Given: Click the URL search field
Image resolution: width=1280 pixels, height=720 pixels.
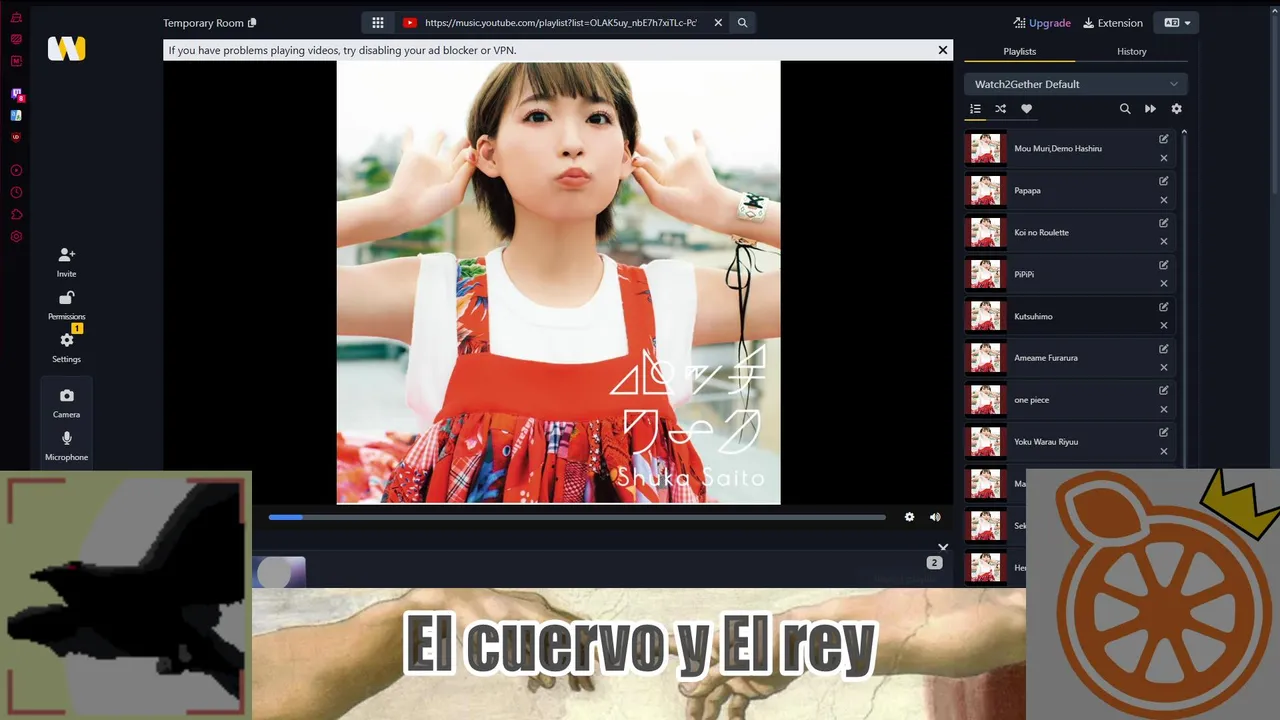Looking at the screenshot, I should tap(561, 23).
